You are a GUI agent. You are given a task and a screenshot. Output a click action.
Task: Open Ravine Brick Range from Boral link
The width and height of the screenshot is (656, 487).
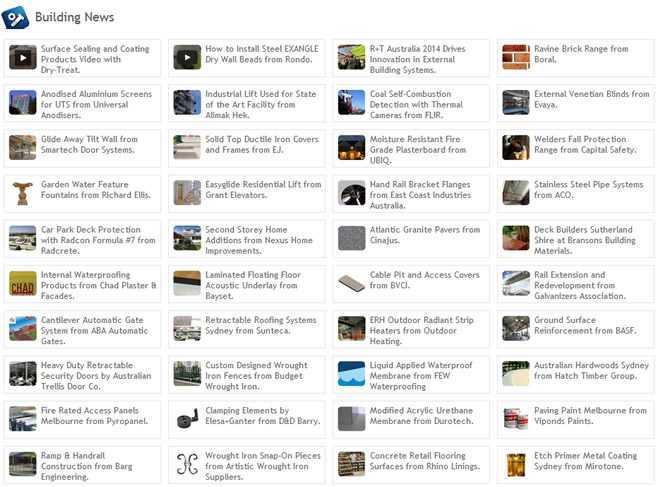click(x=581, y=54)
